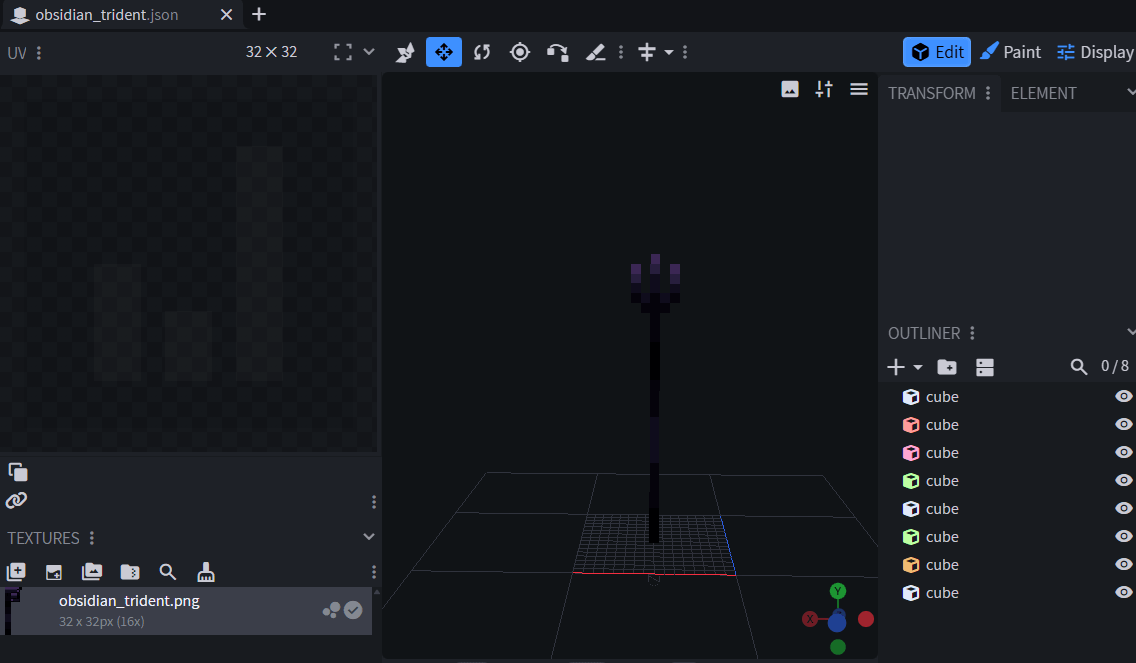Switch to Display mode
The width and height of the screenshot is (1136, 663).
click(x=1095, y=52)
